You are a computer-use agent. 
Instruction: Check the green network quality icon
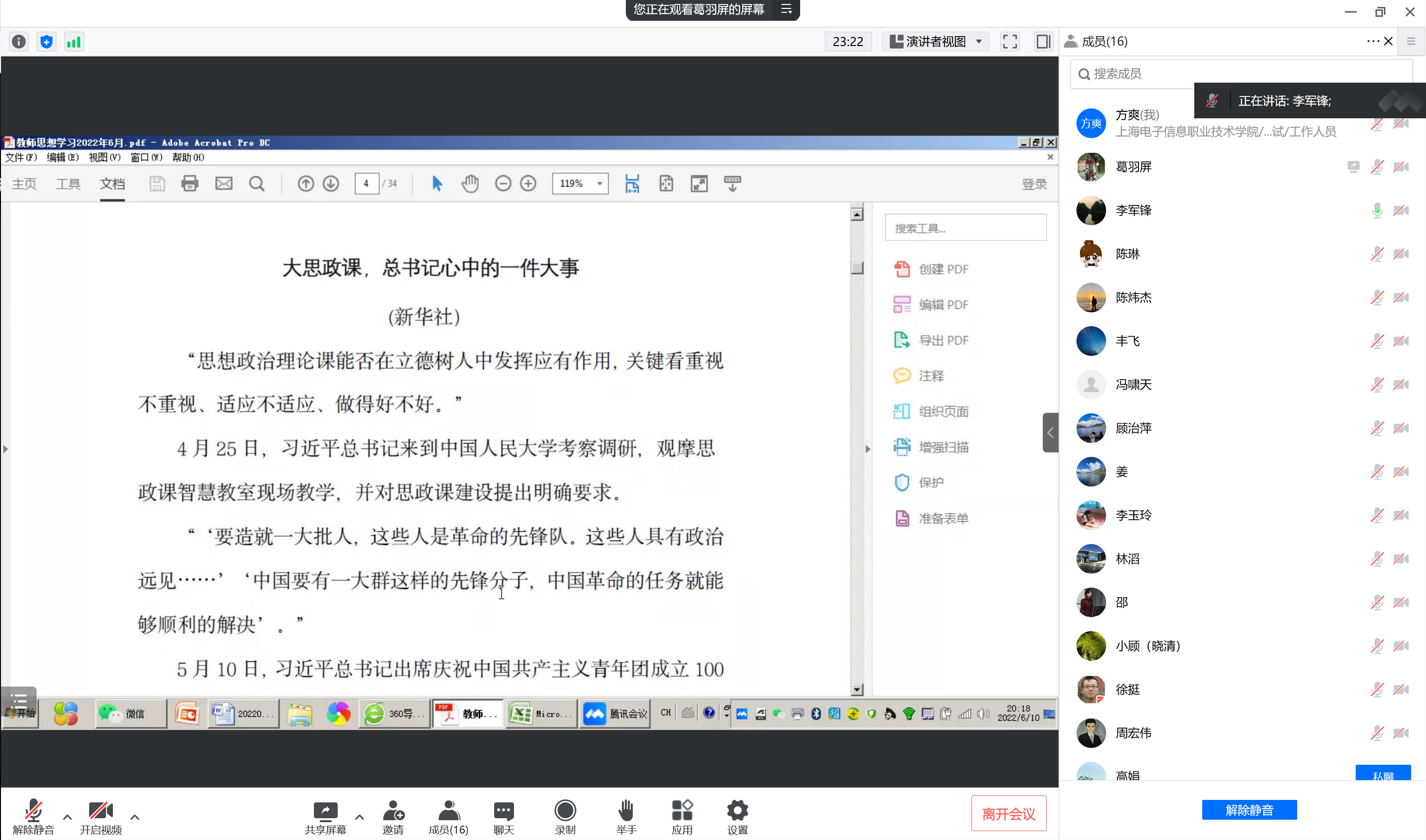pos(74,42)
